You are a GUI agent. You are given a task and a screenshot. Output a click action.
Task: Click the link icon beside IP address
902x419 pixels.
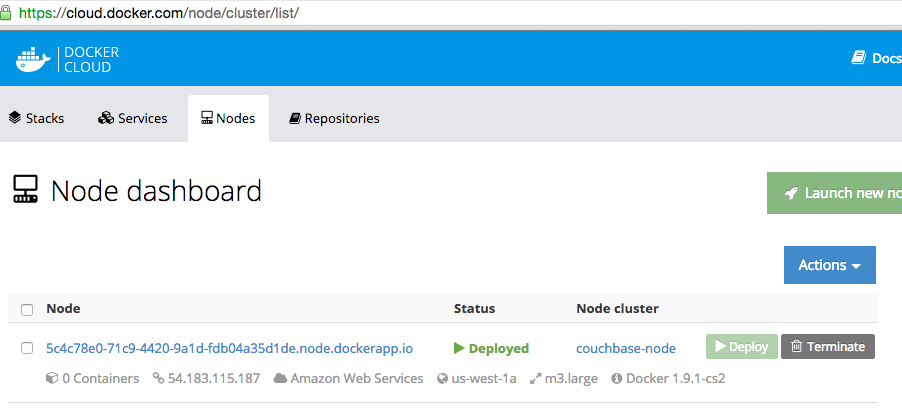coord(158,379)
